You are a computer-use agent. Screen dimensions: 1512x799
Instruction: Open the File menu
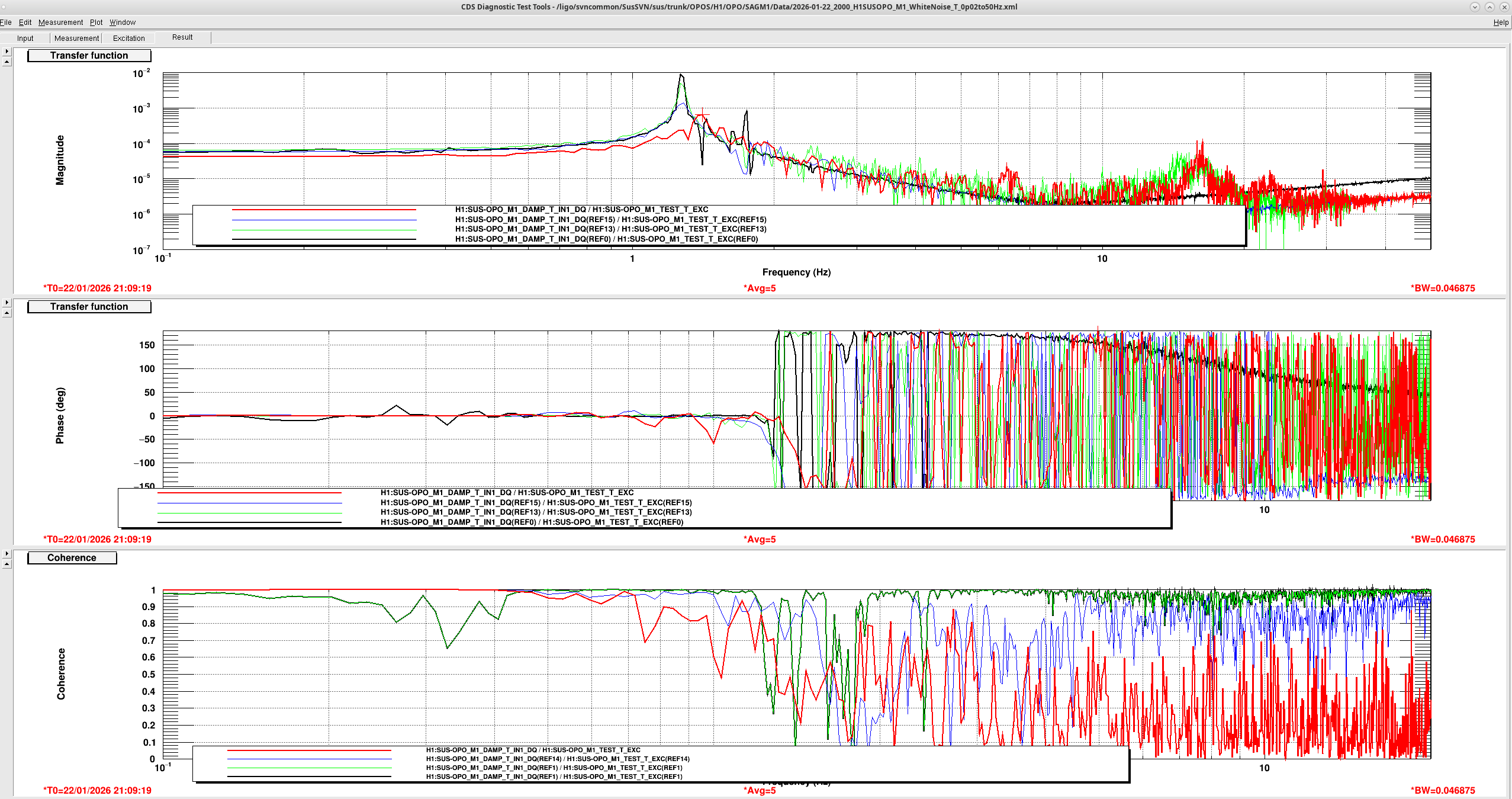6,23
